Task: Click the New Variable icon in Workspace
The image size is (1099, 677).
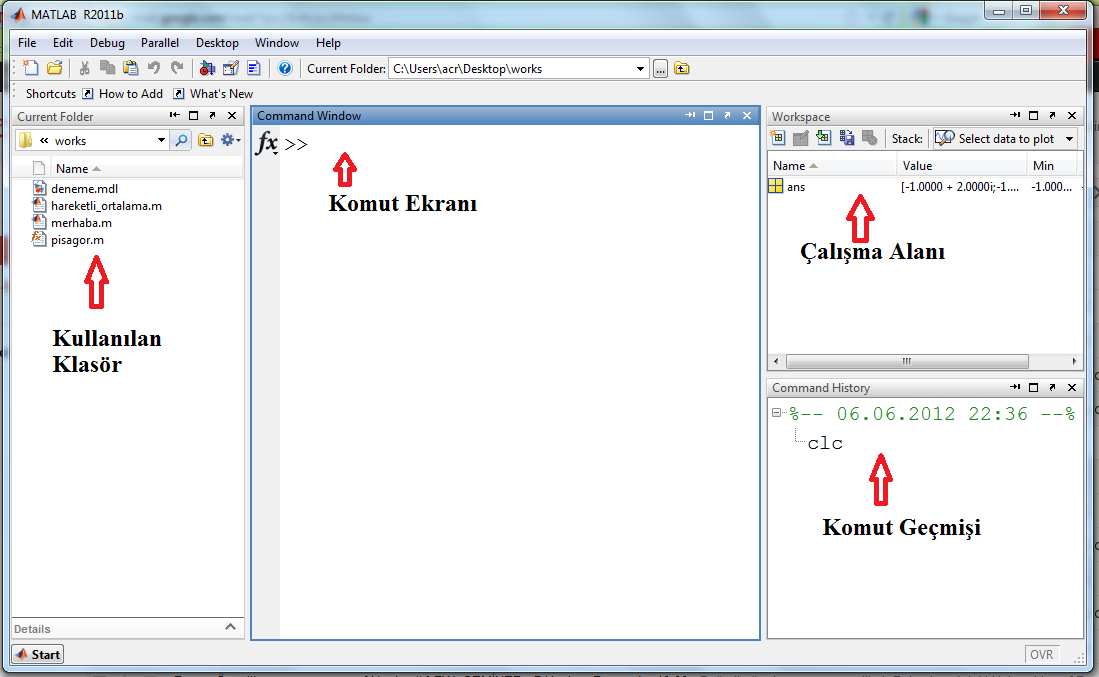Action: point(777,138)
